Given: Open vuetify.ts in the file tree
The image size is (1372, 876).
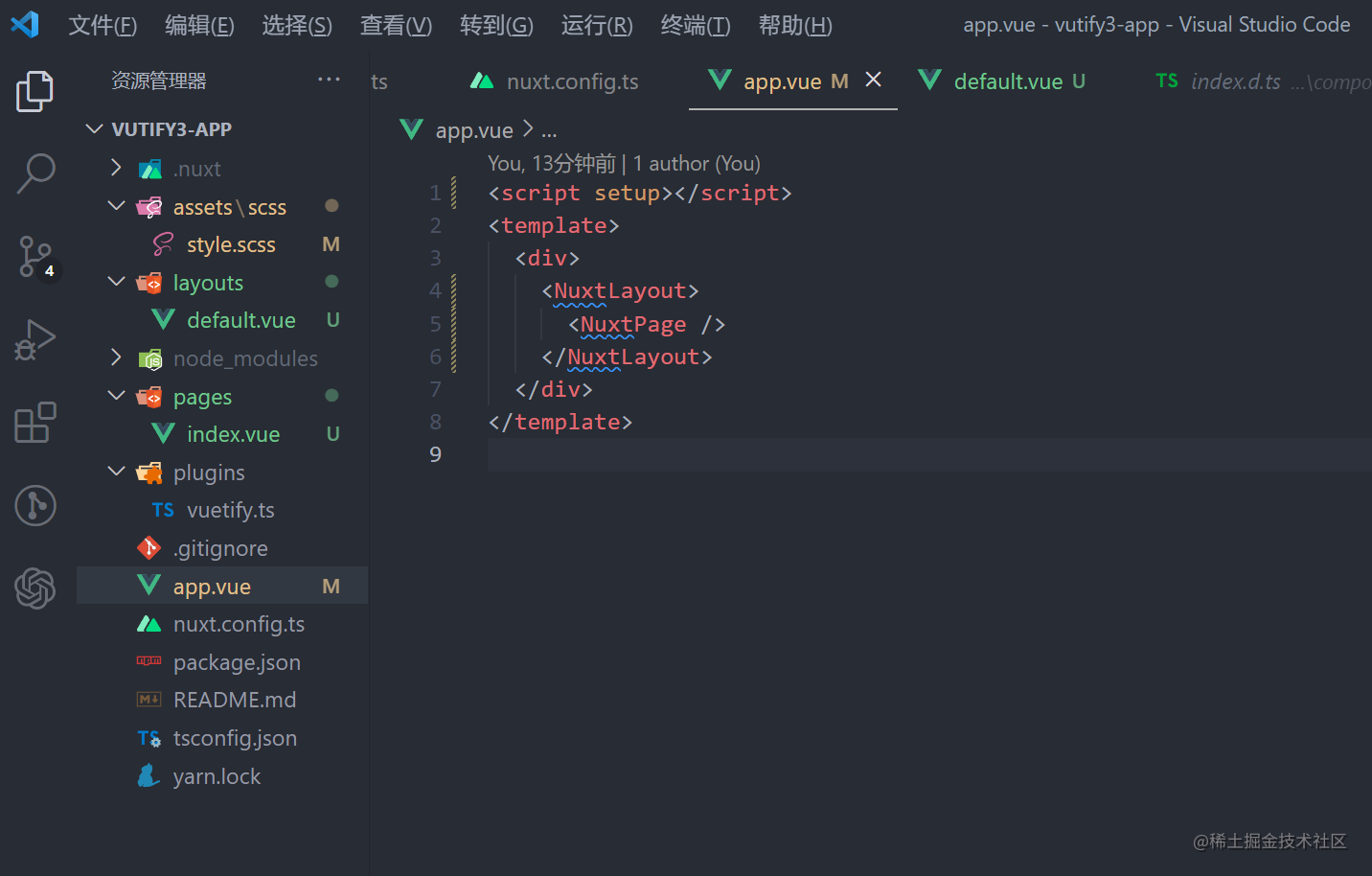Looking at the screenshot, I should [222, 510].
